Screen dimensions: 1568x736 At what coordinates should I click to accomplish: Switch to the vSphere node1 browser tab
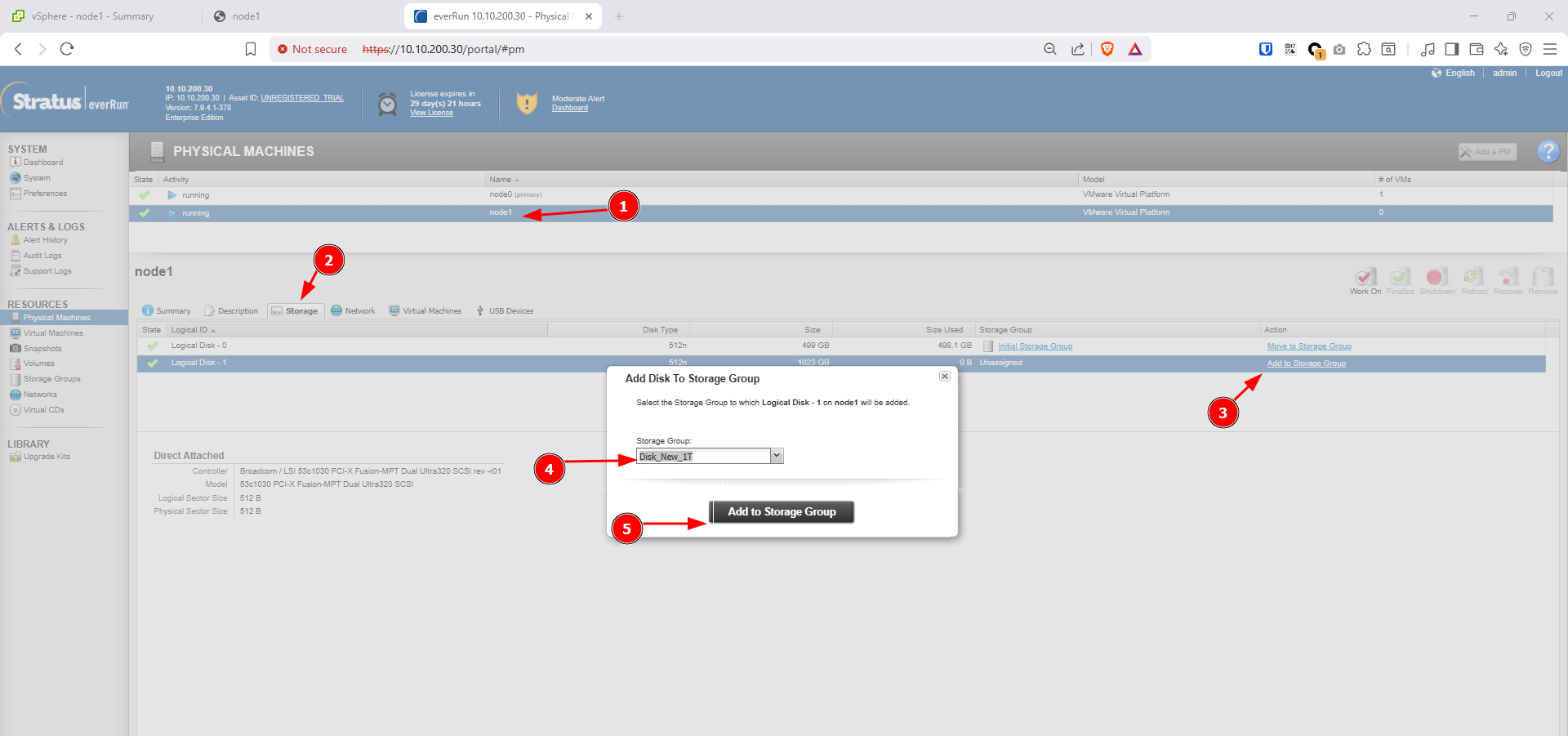pyautogui.click(x=91, y=16)
